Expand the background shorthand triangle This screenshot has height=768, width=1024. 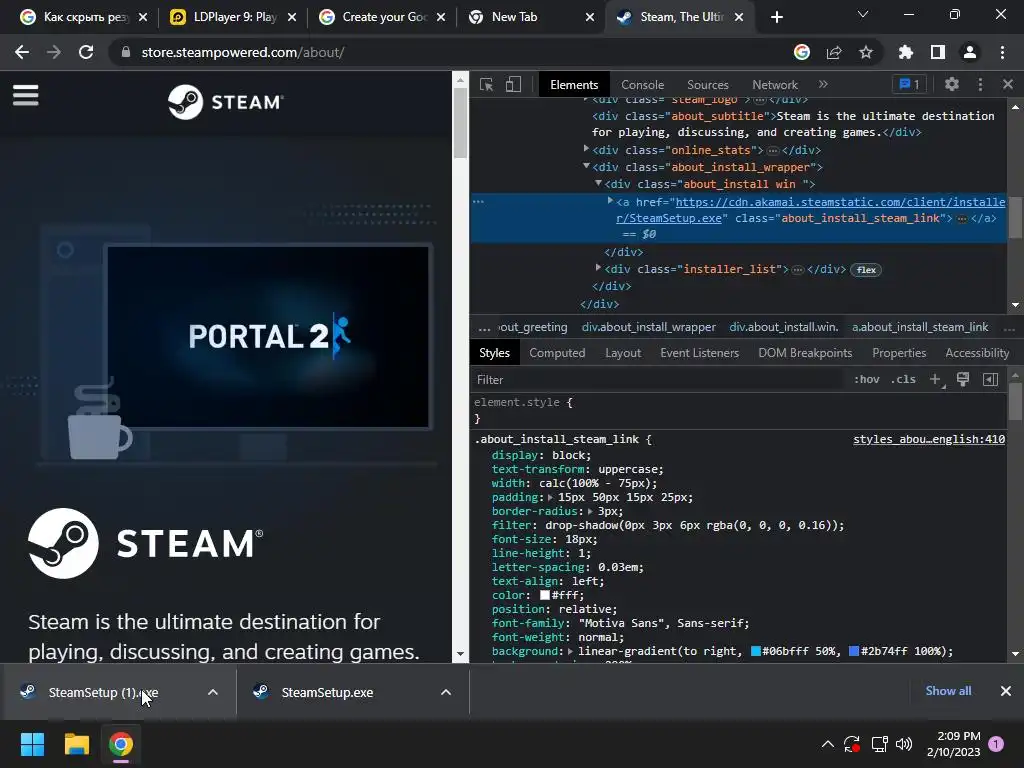pyautogui.click(x=570, y=651)
